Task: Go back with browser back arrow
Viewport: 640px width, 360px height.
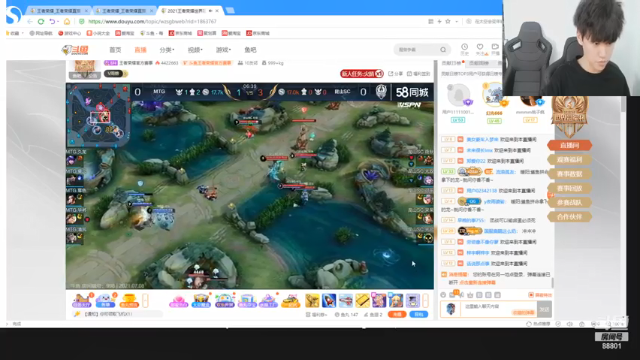Action: pos(30,21)
